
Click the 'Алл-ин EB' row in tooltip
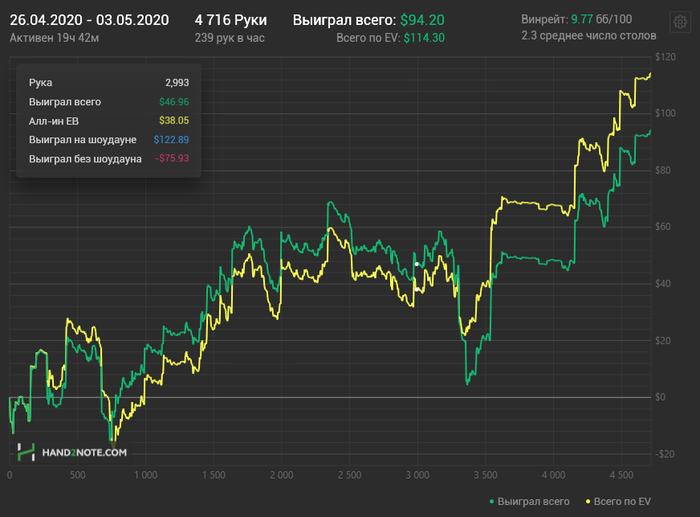[x=109, y=121]
